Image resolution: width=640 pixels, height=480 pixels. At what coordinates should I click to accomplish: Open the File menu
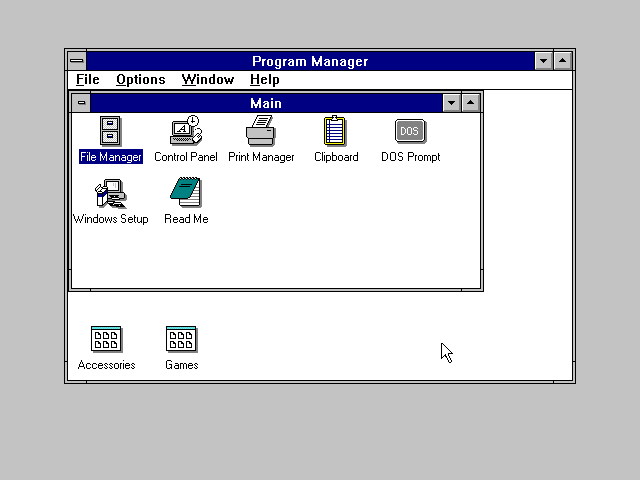88,80
